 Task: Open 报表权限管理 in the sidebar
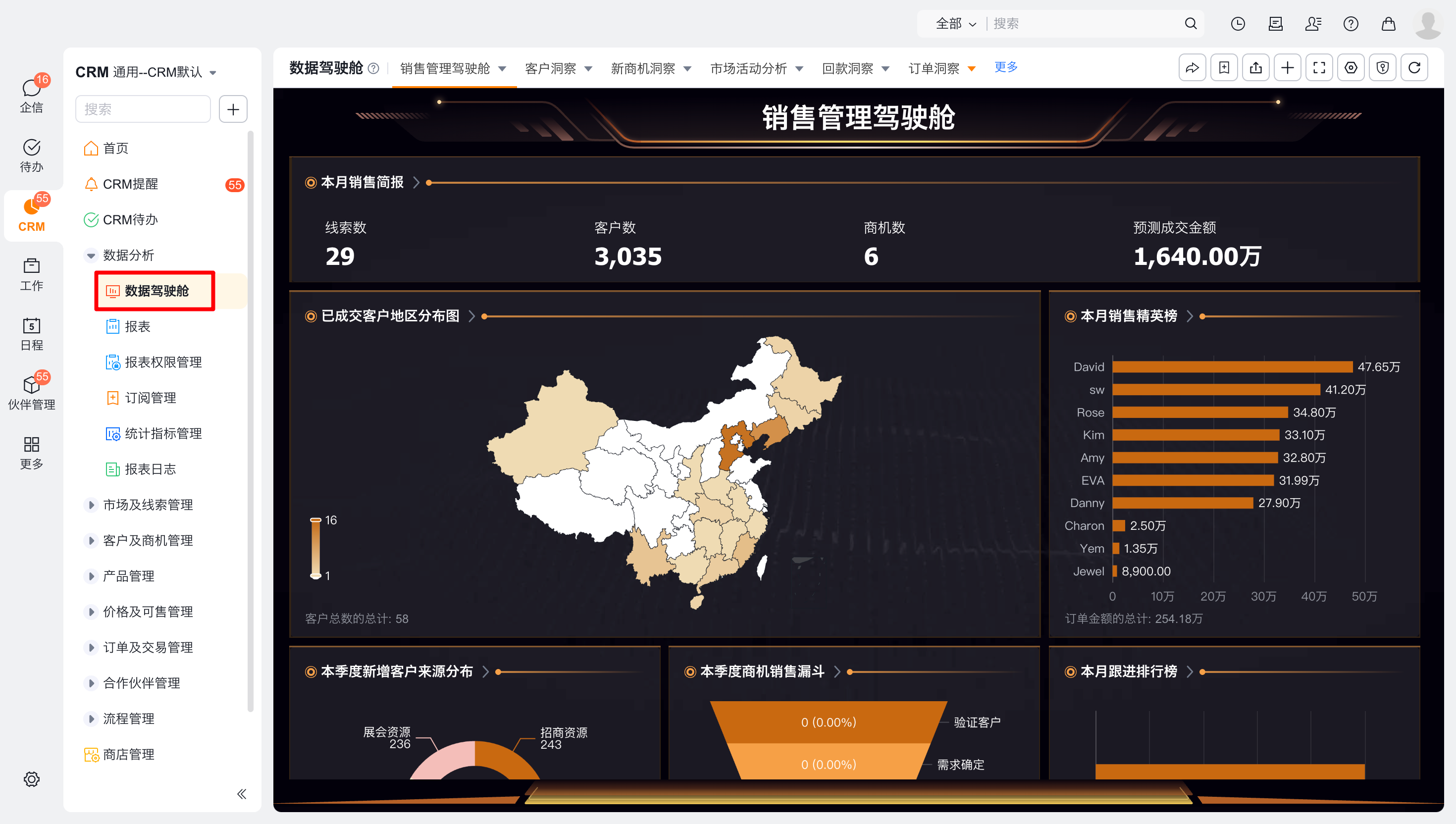[162, 362]
